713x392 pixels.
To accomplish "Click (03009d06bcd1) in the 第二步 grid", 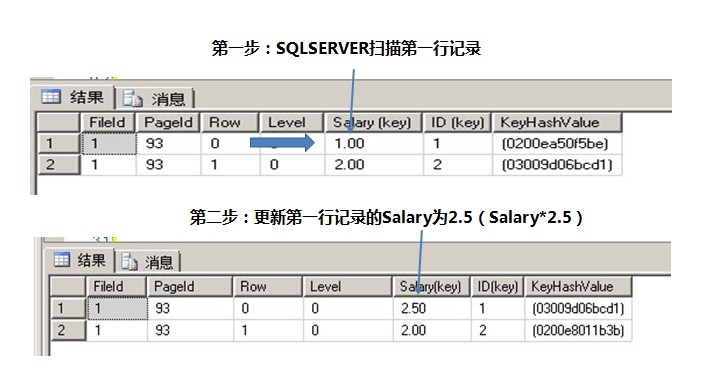I will [x=578, y=308].
